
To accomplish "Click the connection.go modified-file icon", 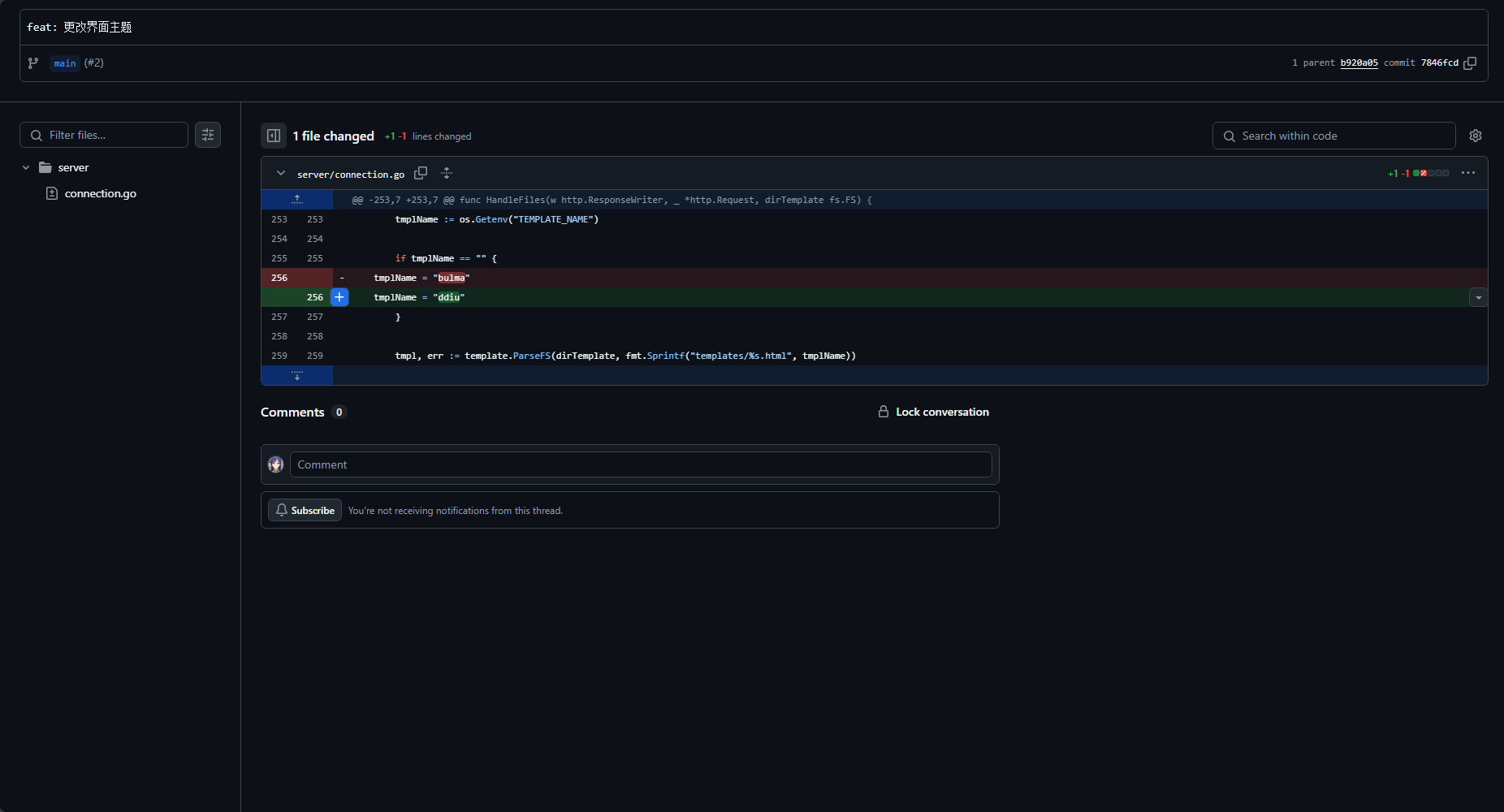I will click(52, 193).
